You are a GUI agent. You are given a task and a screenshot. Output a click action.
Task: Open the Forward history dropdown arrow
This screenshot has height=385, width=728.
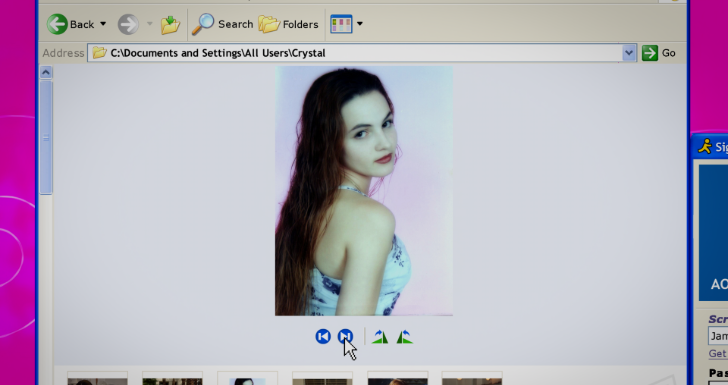coord(150,24)
